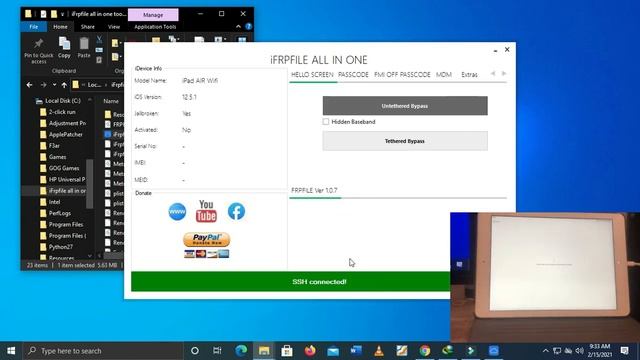The width and height of the screenshot is (640, 360).
Task: Open the Share ribbon tab in Explorer
Action: (x=88, y=27)
